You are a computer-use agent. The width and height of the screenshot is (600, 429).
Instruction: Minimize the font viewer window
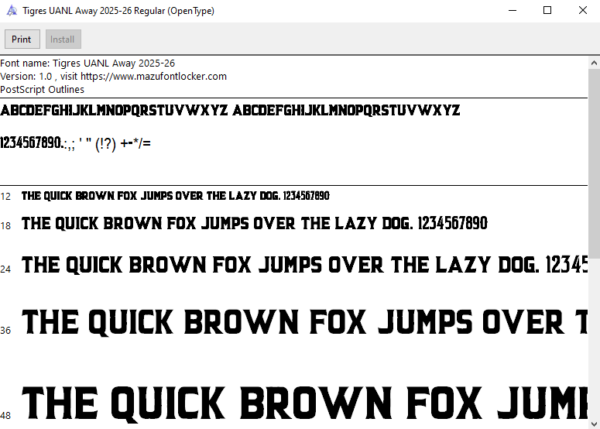(x=512, y=10)
